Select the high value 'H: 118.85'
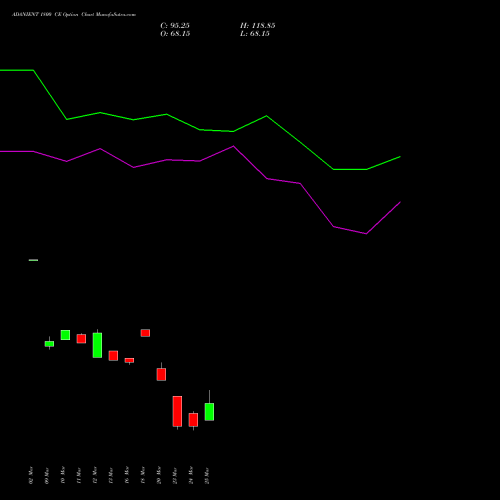The image size is (500, 500). [x=258, y=26]
